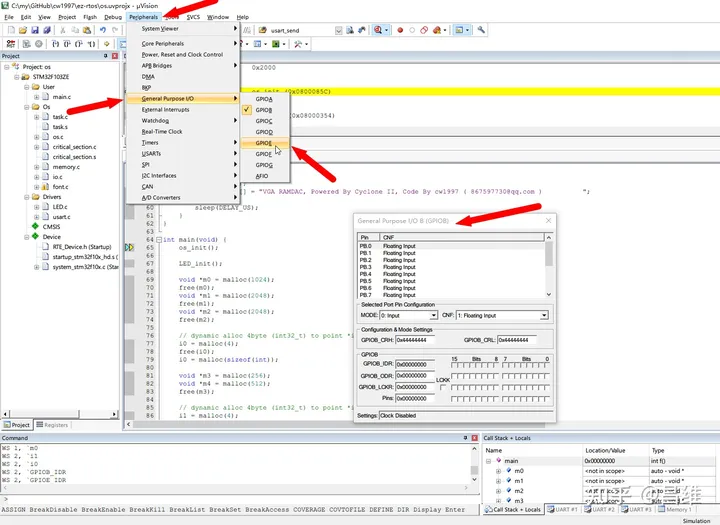The image size is (720, 525).
Task: Expand the m0 variable in Call Stack
Action: click(x=498, y=471)
